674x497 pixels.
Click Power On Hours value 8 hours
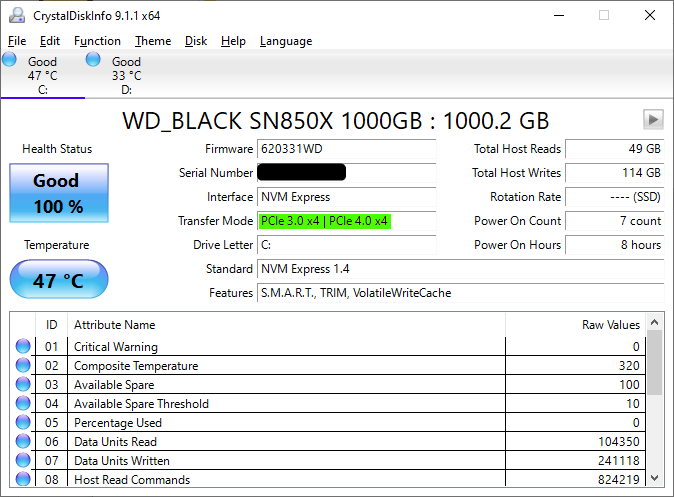(x=615, y=245)
